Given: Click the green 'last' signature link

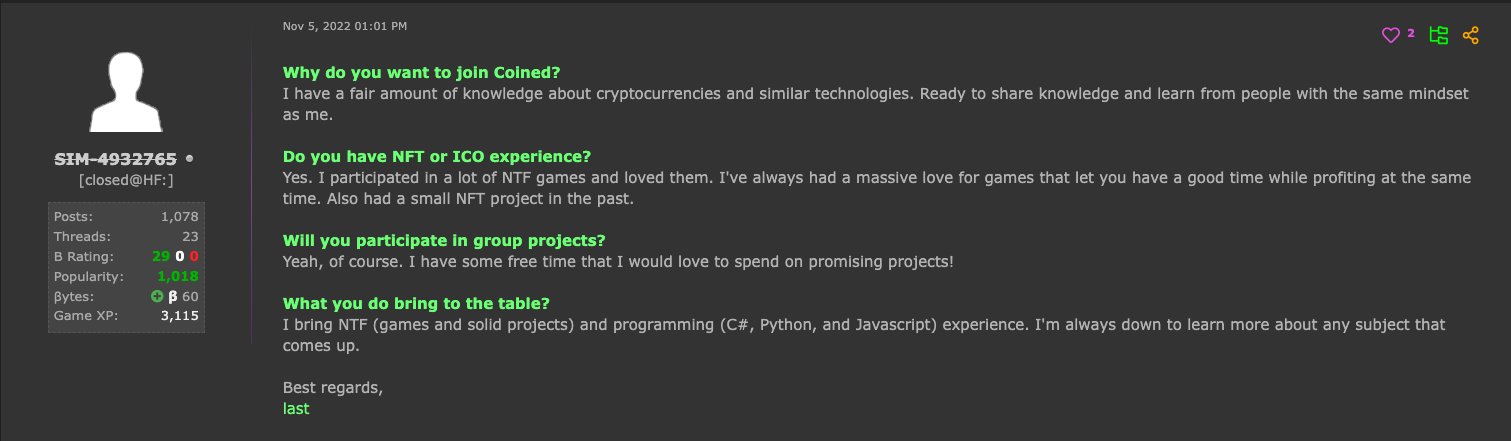Looking at the screenshot, I should (x=296, y=408).
